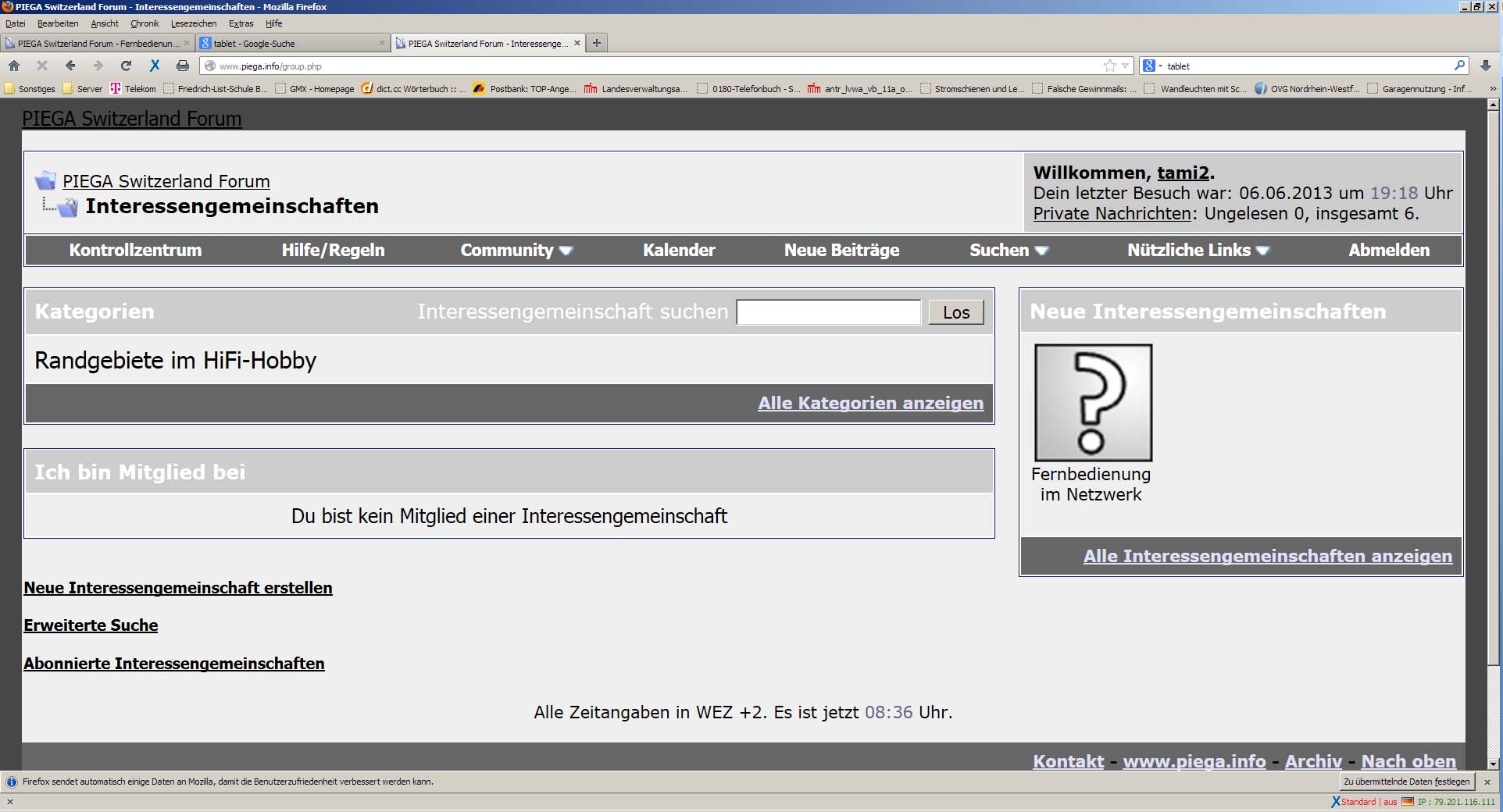Screen dimensions: 1503x812
Task: Go back using the back arrow
Action: point(70,66)
